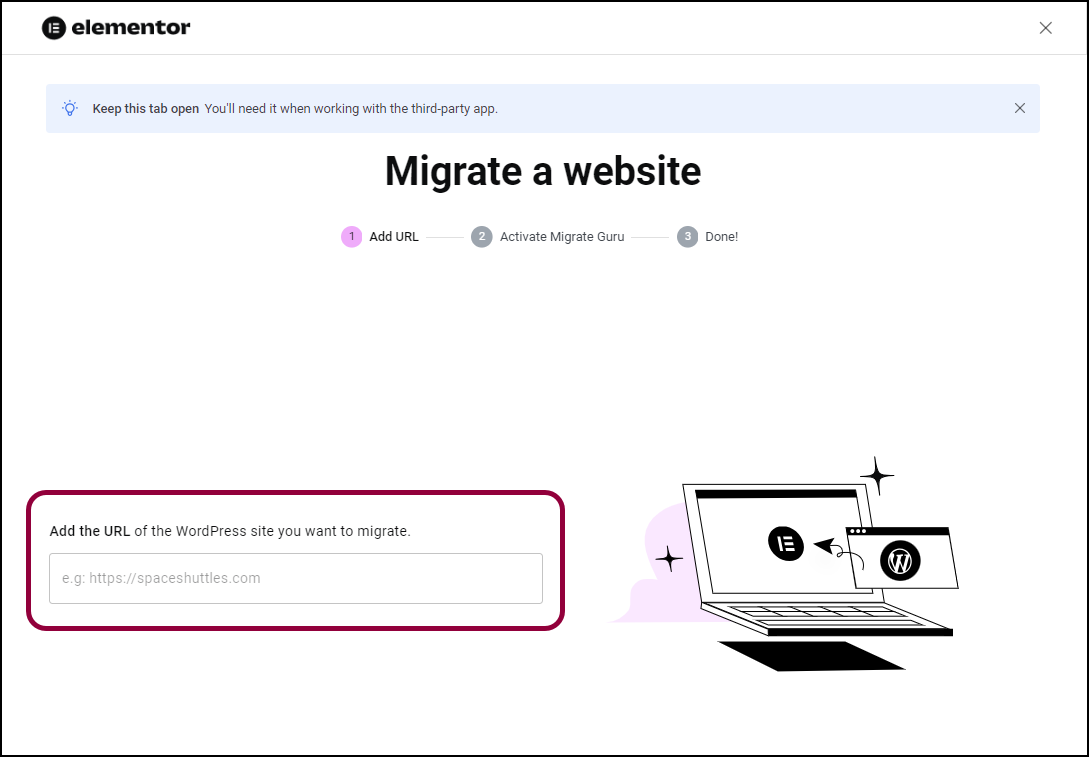Click the Migrate a website heading

pos(543,171)
